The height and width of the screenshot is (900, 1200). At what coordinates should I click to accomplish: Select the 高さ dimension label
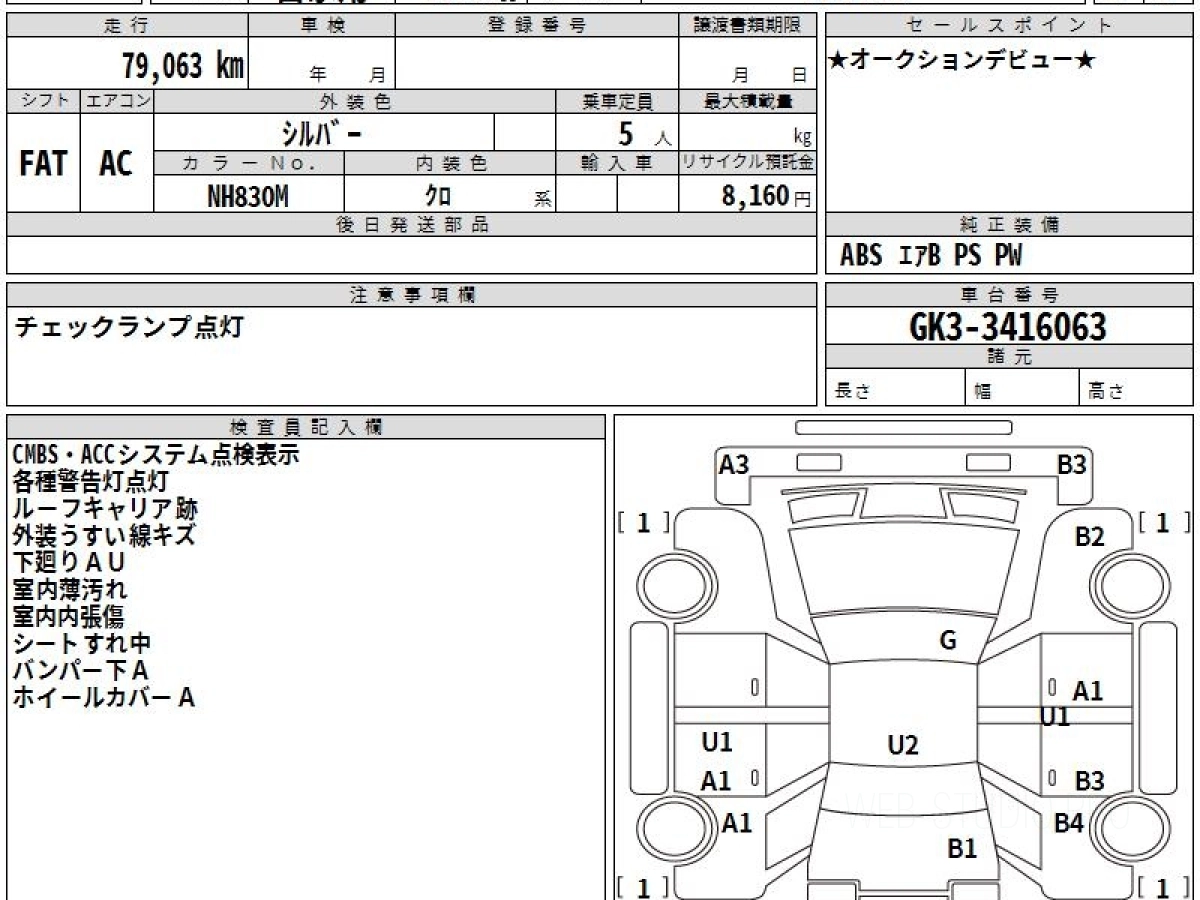coord(1107,392)
